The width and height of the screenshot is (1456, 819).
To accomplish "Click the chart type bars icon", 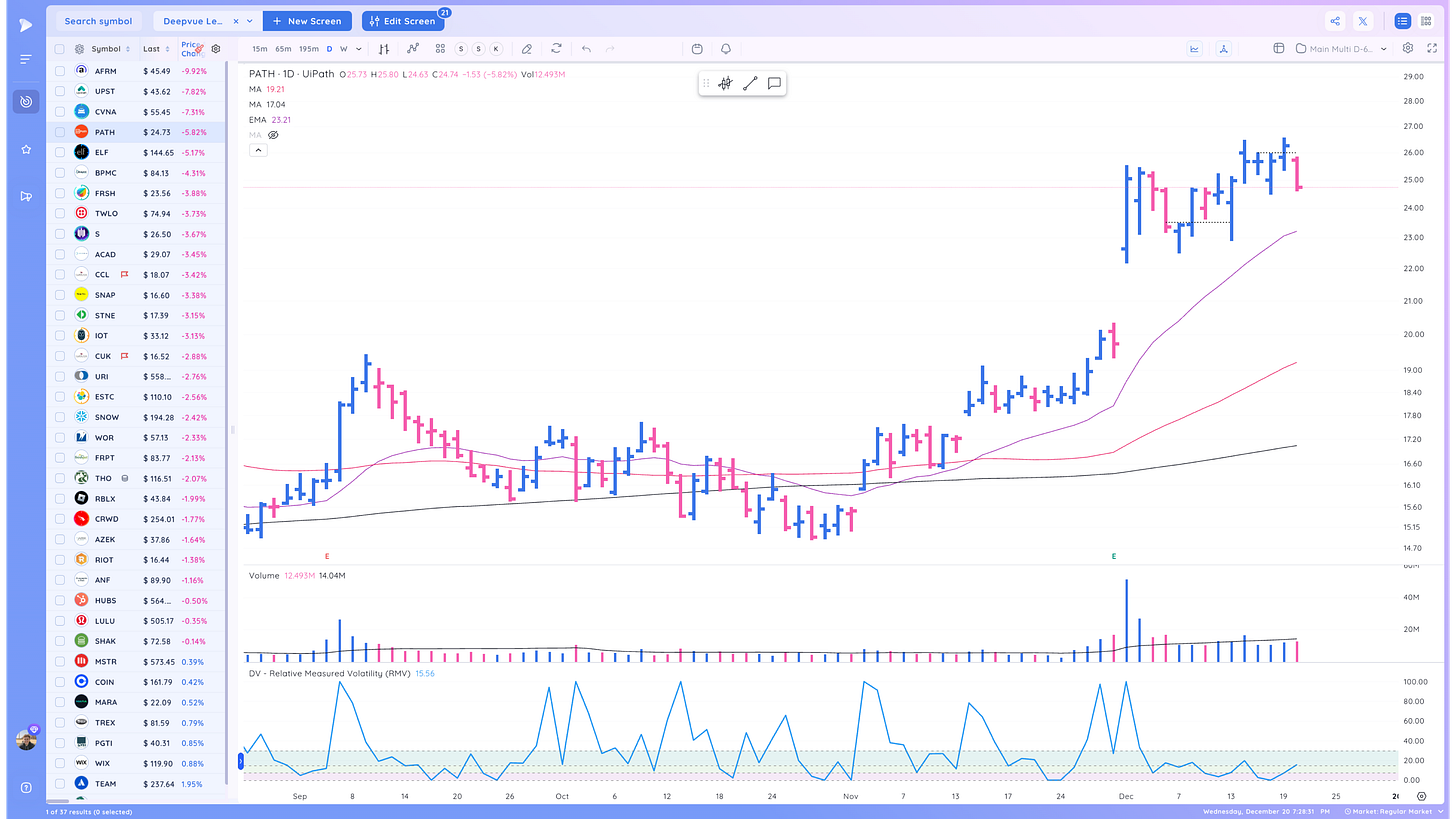I will click(x=384, y=48).
